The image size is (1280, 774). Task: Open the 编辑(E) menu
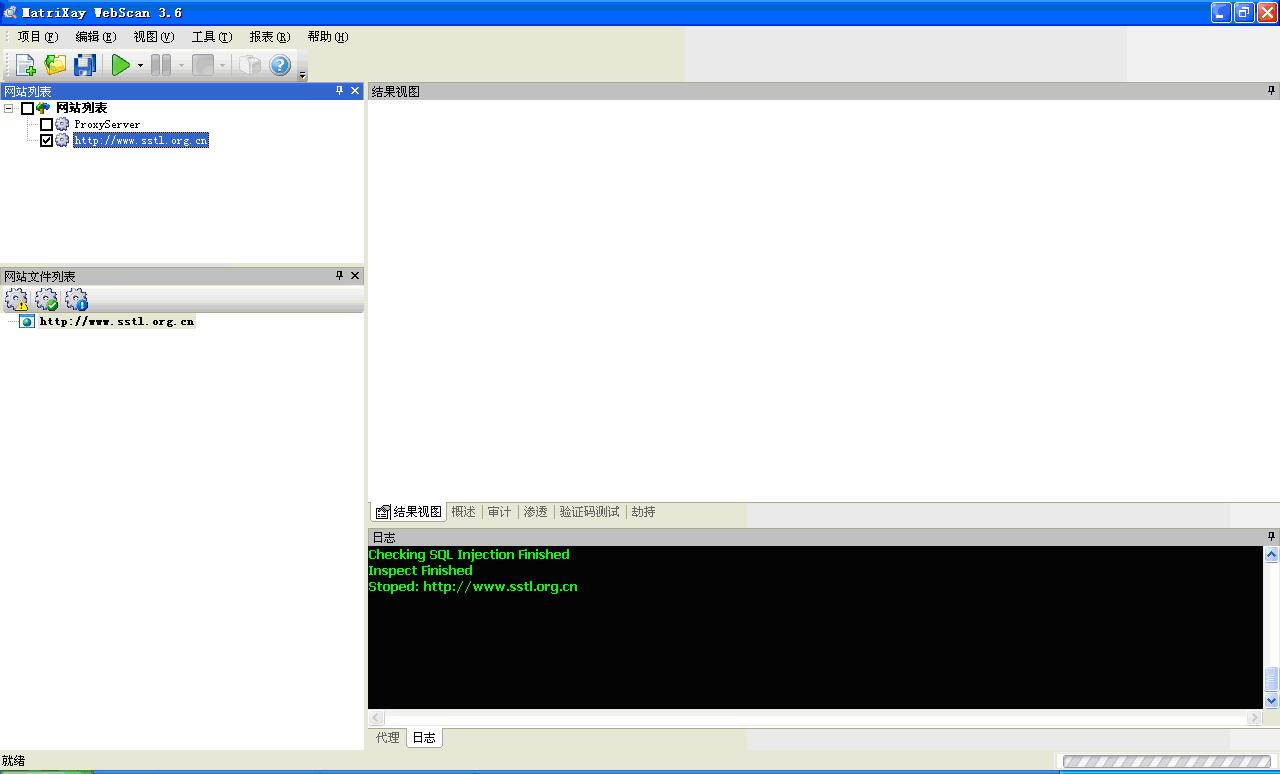[x=96, y=36]
